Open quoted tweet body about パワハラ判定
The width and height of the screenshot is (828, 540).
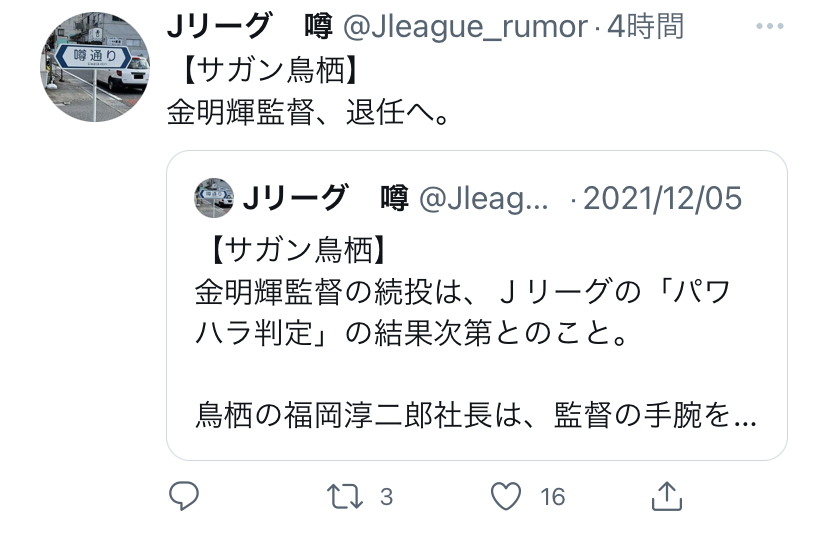[x=463, y=312]
